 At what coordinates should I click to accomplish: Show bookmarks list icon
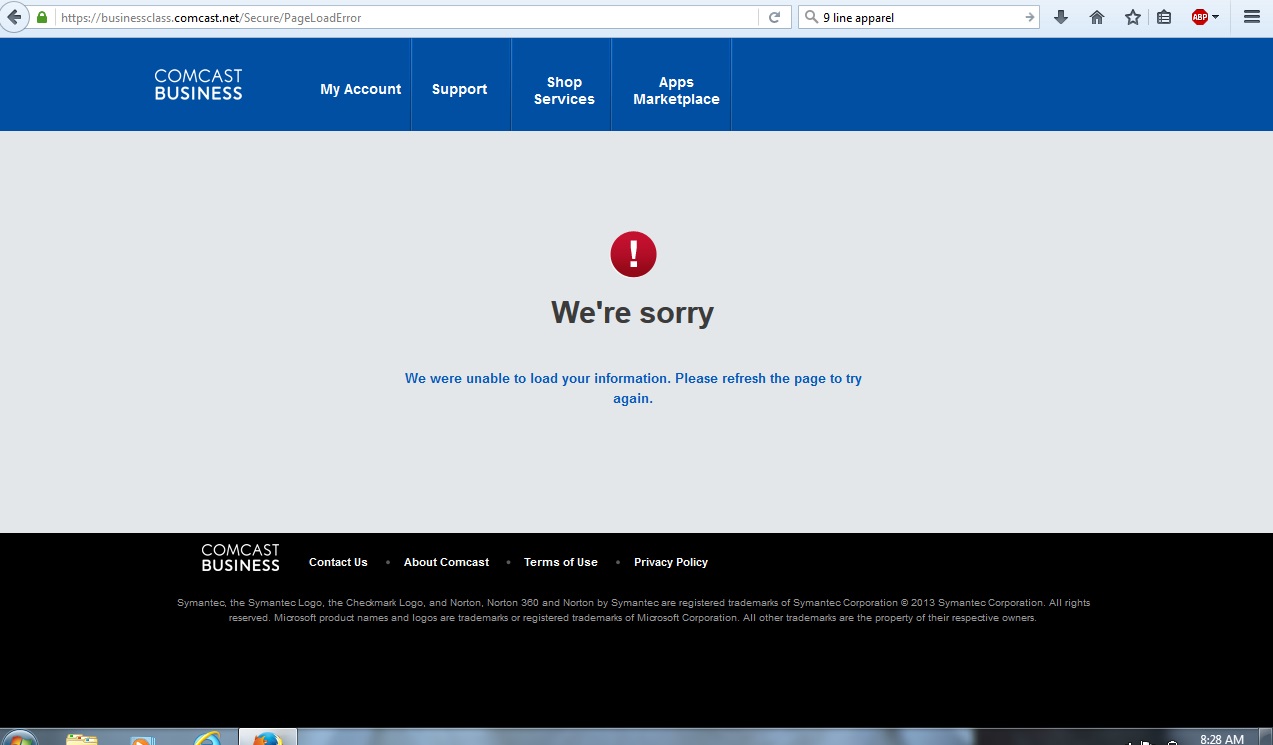1164,17
